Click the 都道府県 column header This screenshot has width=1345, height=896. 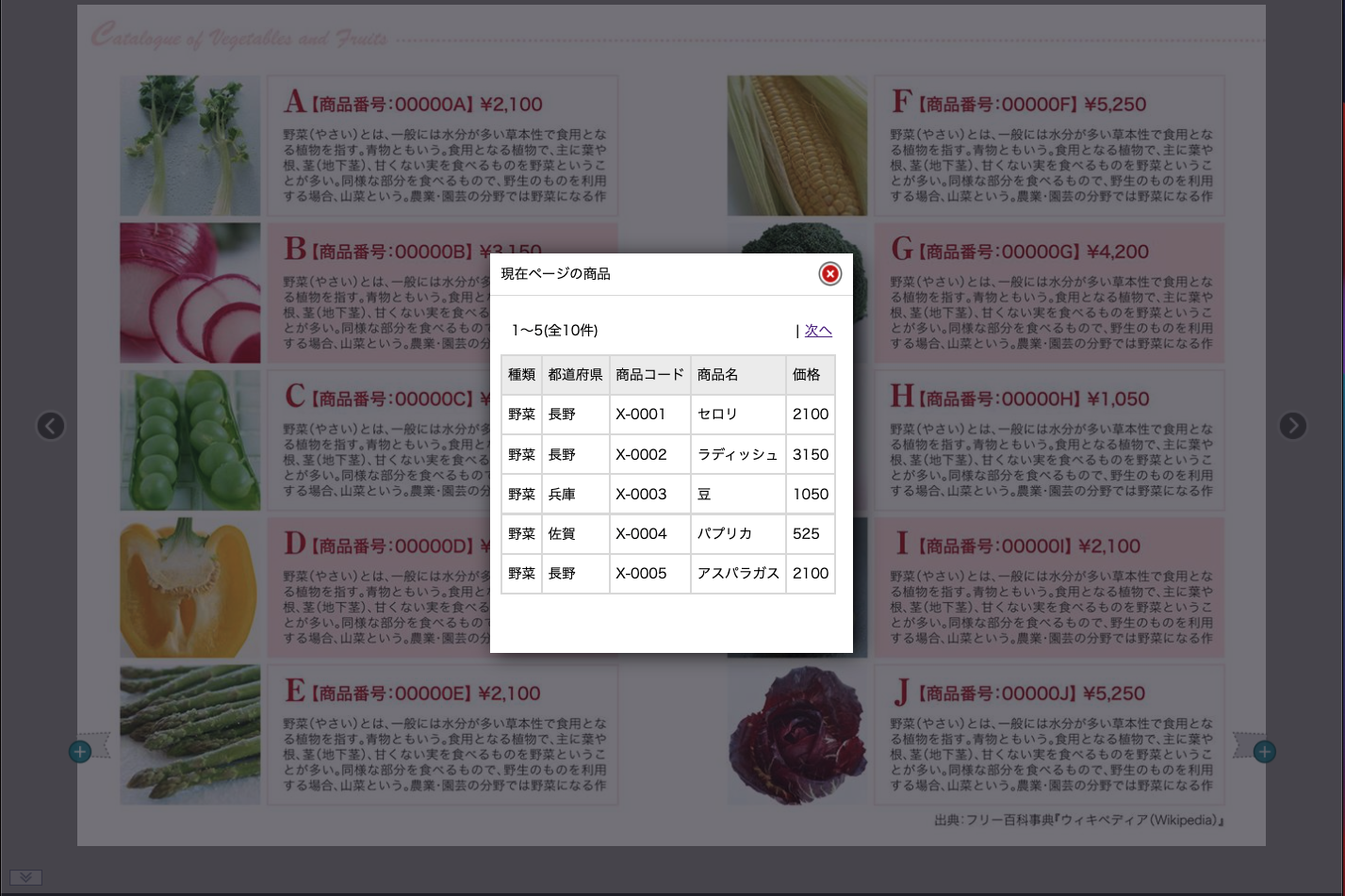tap(575, 375)
